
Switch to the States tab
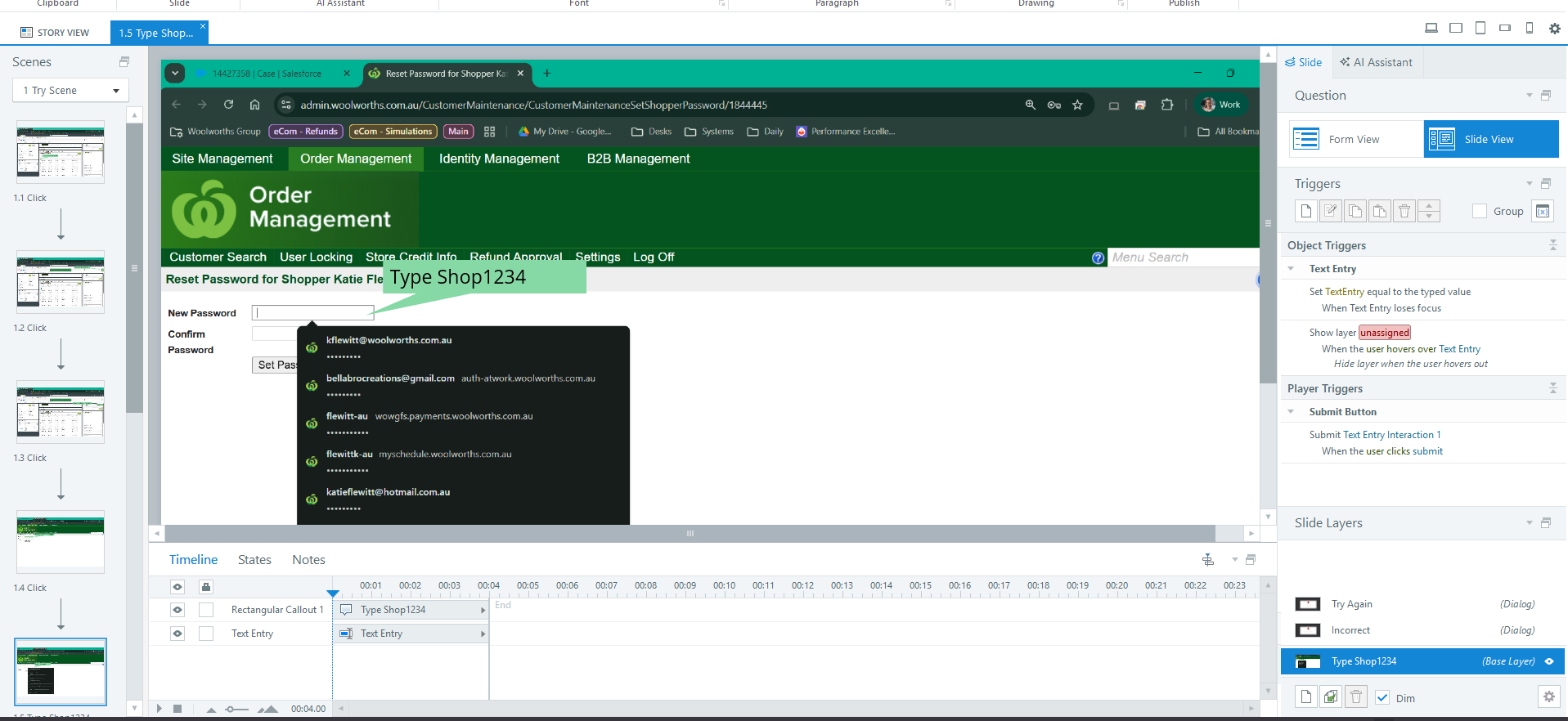[x=254, y=560]
